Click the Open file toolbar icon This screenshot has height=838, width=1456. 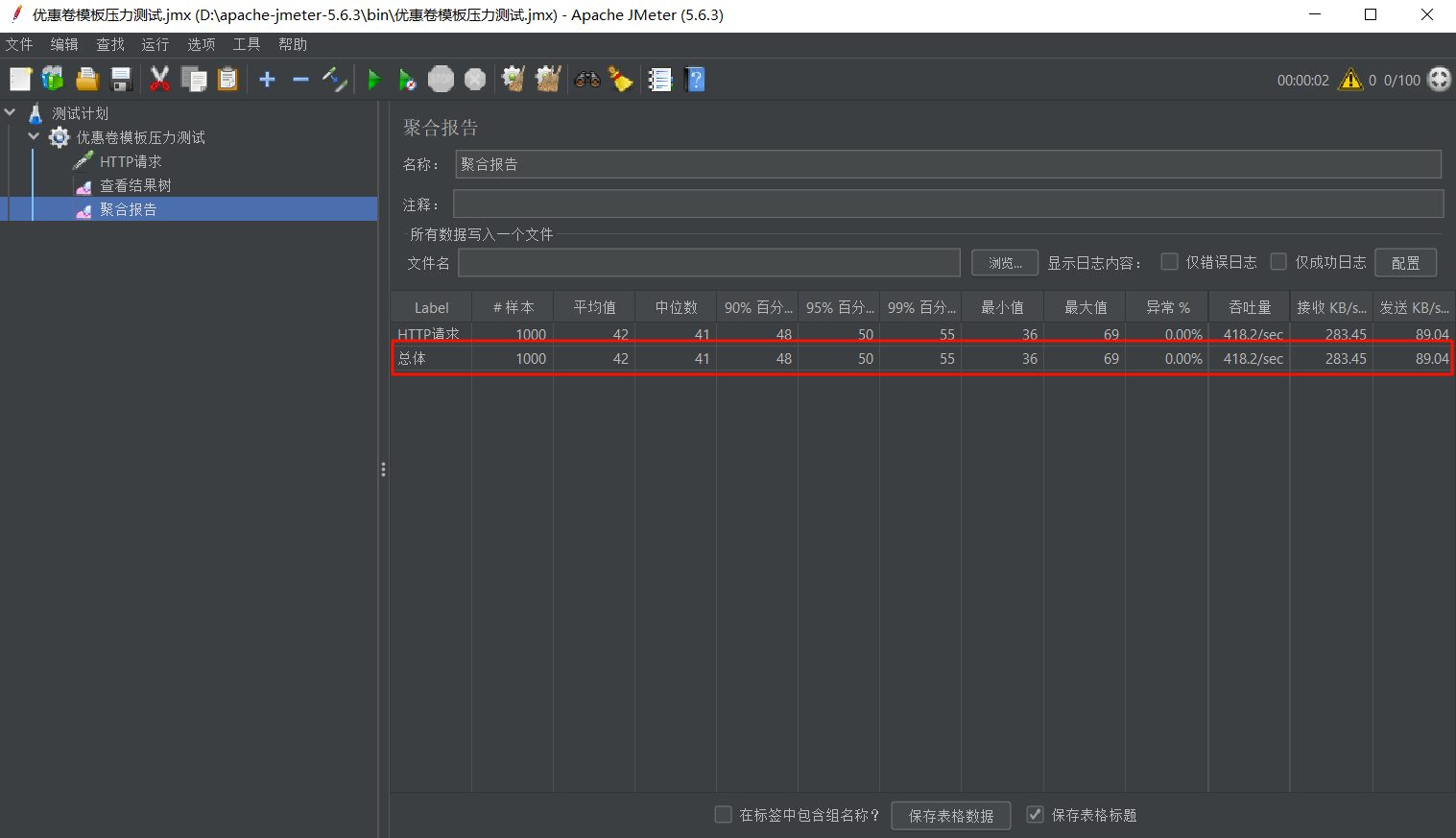coord(87,80)
